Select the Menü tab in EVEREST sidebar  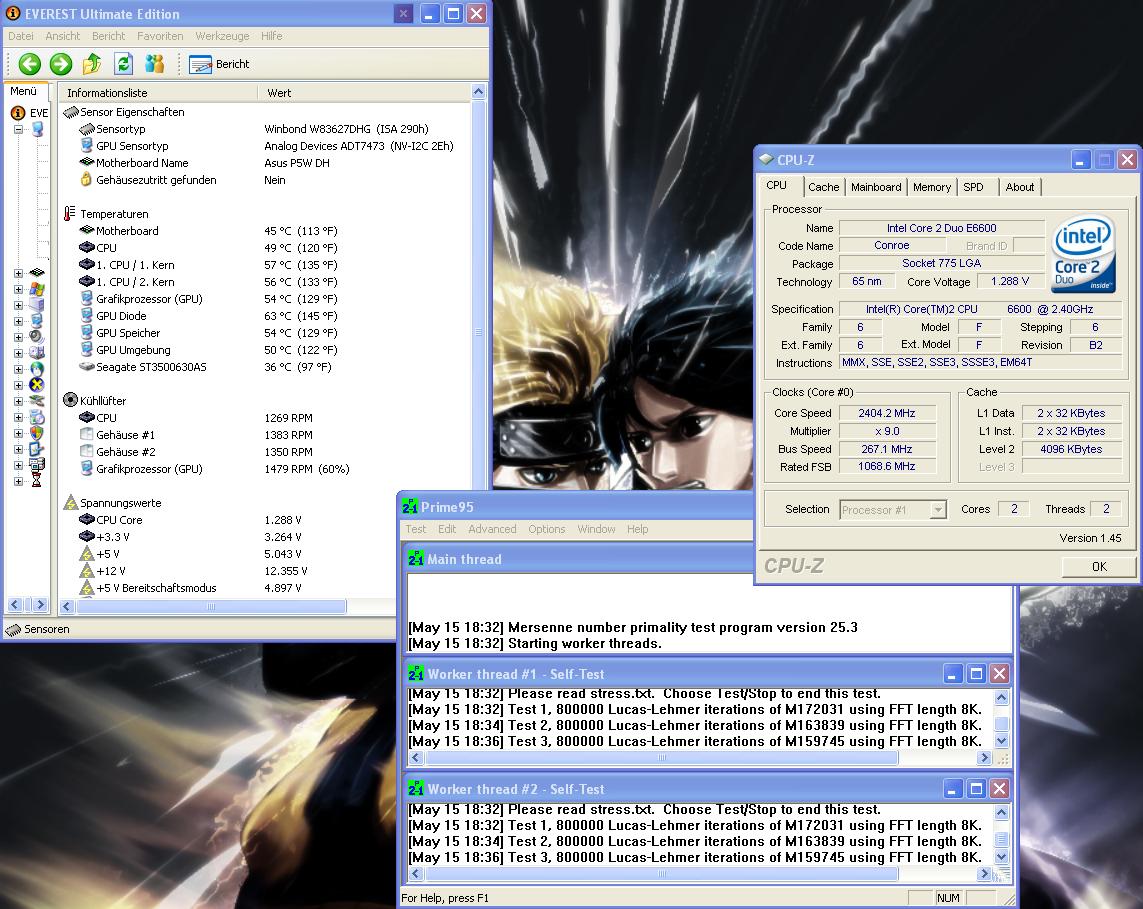(24, 91)
